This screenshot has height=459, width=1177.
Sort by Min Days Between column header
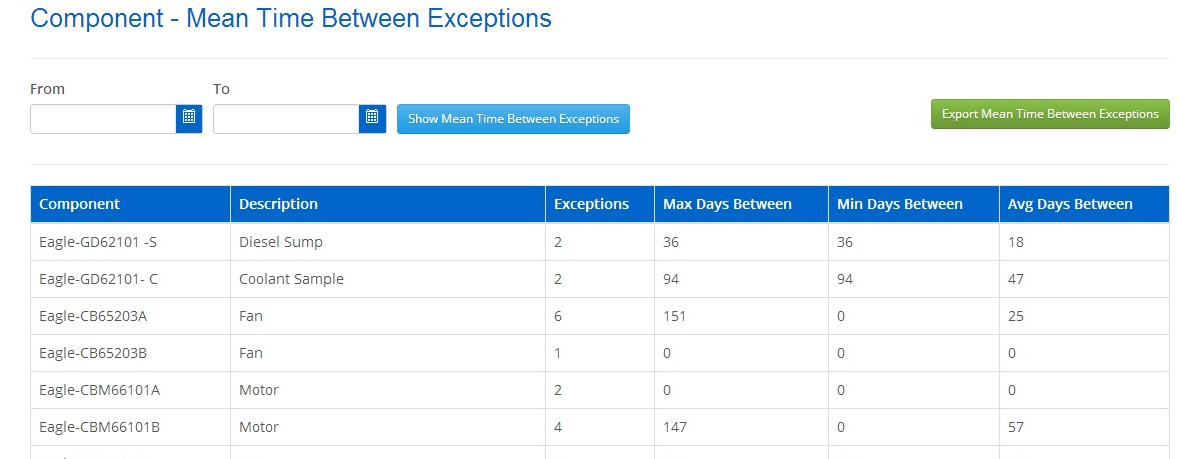(898, 204)
